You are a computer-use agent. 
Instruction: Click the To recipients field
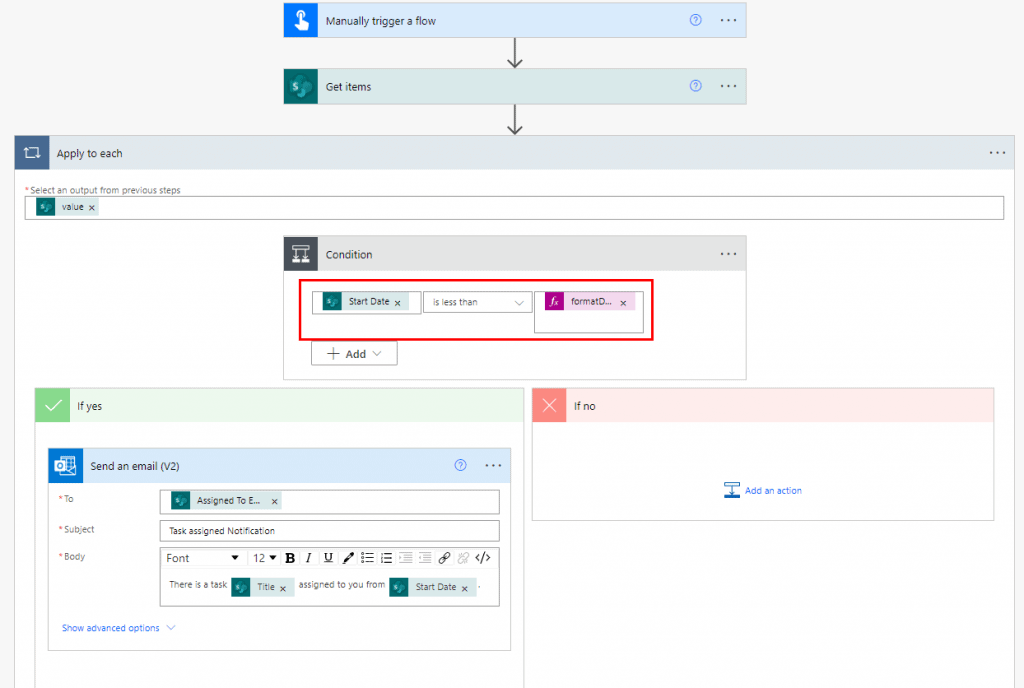tap(329, 501)
